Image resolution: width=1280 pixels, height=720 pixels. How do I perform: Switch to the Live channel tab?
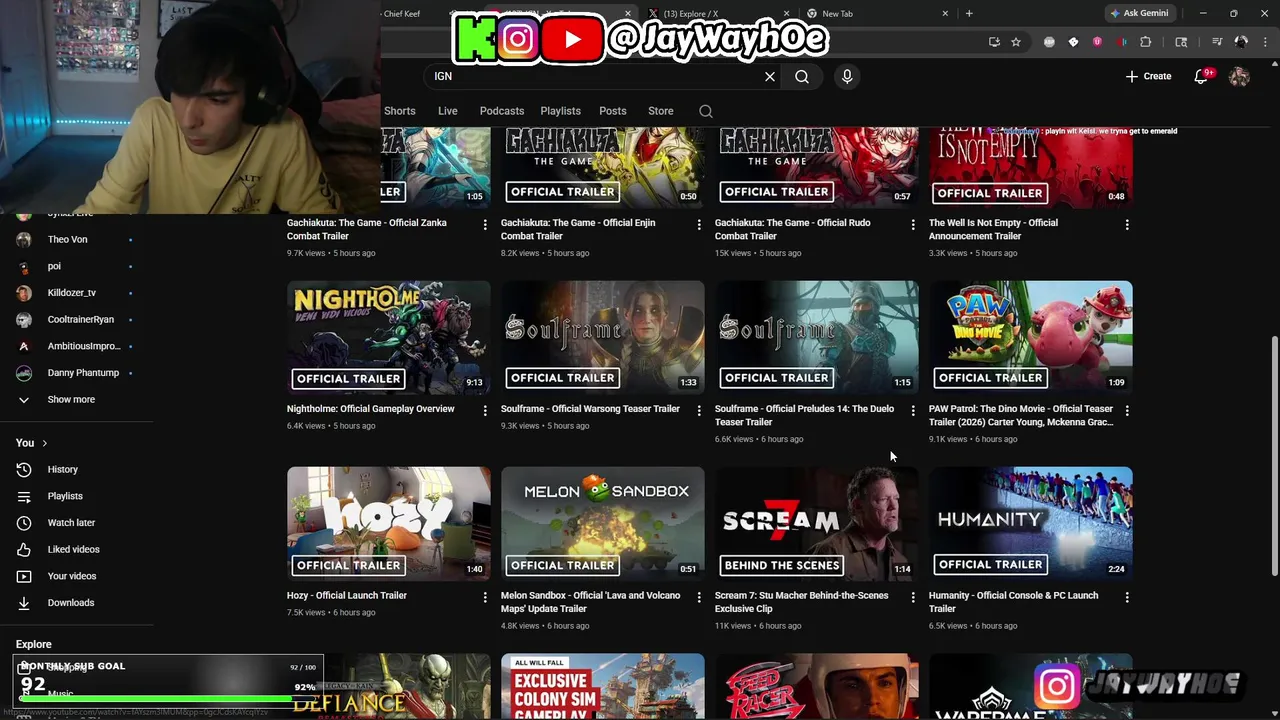447,111
